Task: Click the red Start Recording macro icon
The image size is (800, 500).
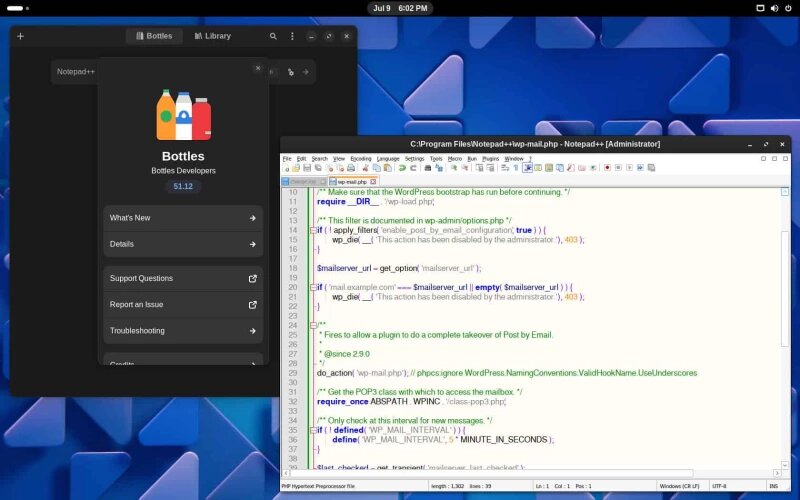Action: 608,167
